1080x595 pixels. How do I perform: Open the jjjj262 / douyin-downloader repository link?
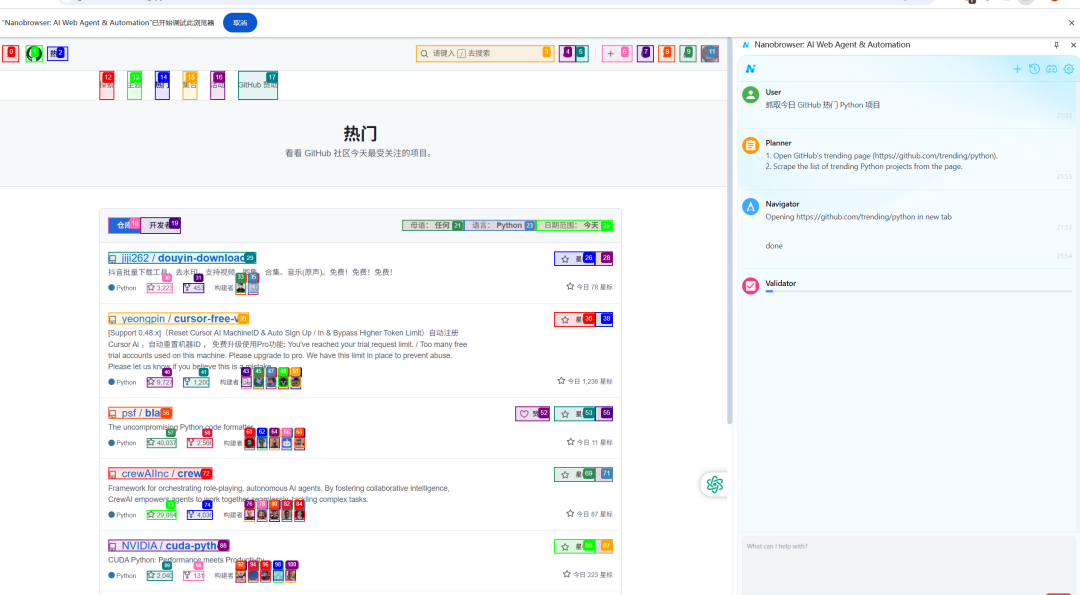tap(182, 258)
